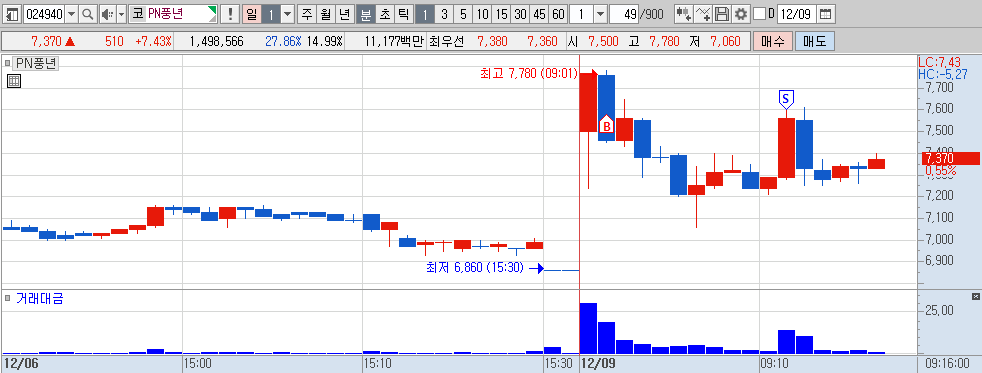Toggle the sidebar panel icon left of the stock code

coord(13,14)
